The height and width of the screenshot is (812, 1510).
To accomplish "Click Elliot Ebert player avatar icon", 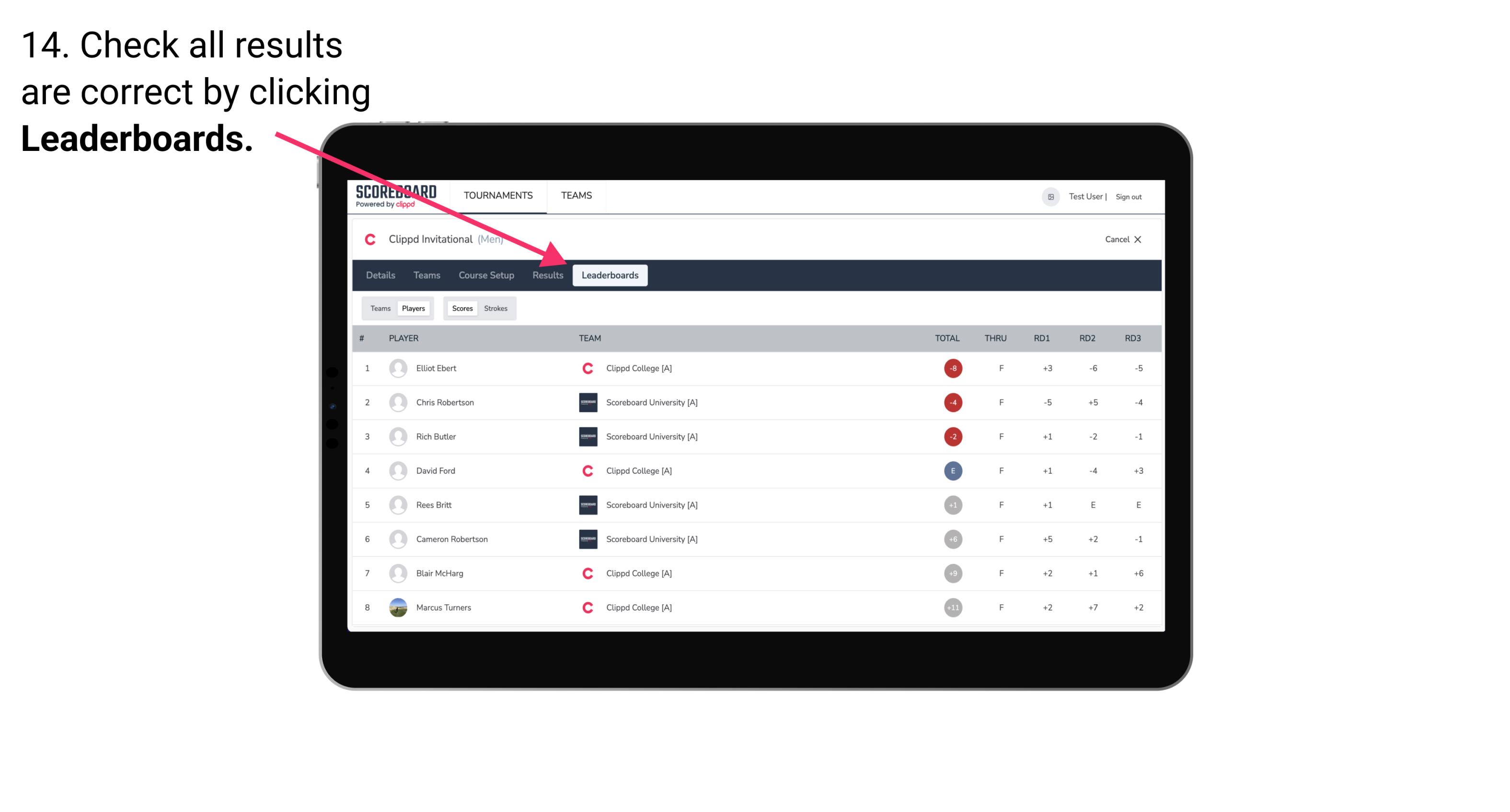I will pos(396,368).
